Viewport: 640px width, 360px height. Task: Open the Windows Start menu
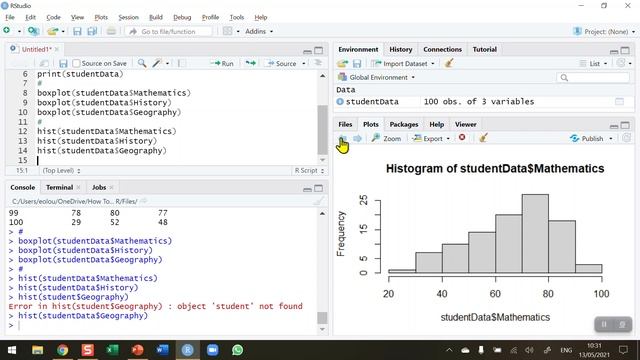(x=12, y=350)
